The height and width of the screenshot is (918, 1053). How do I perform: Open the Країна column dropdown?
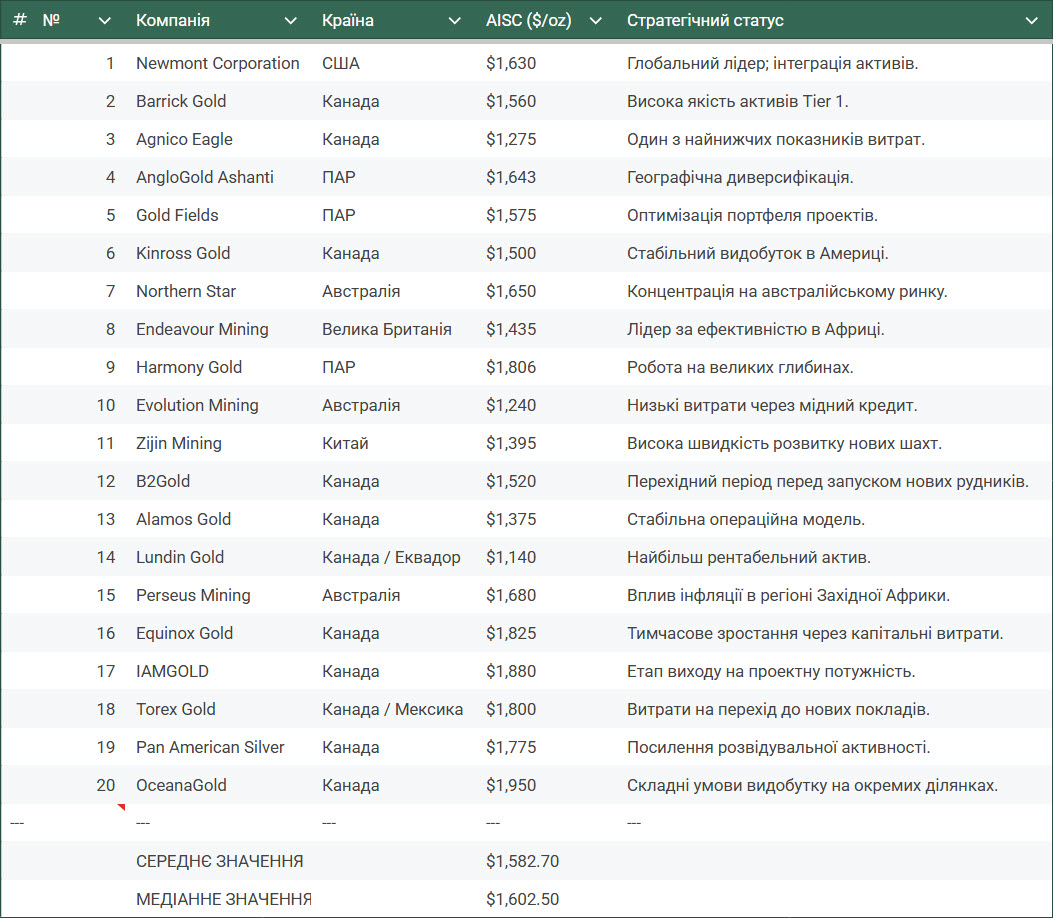click(454, 21)
